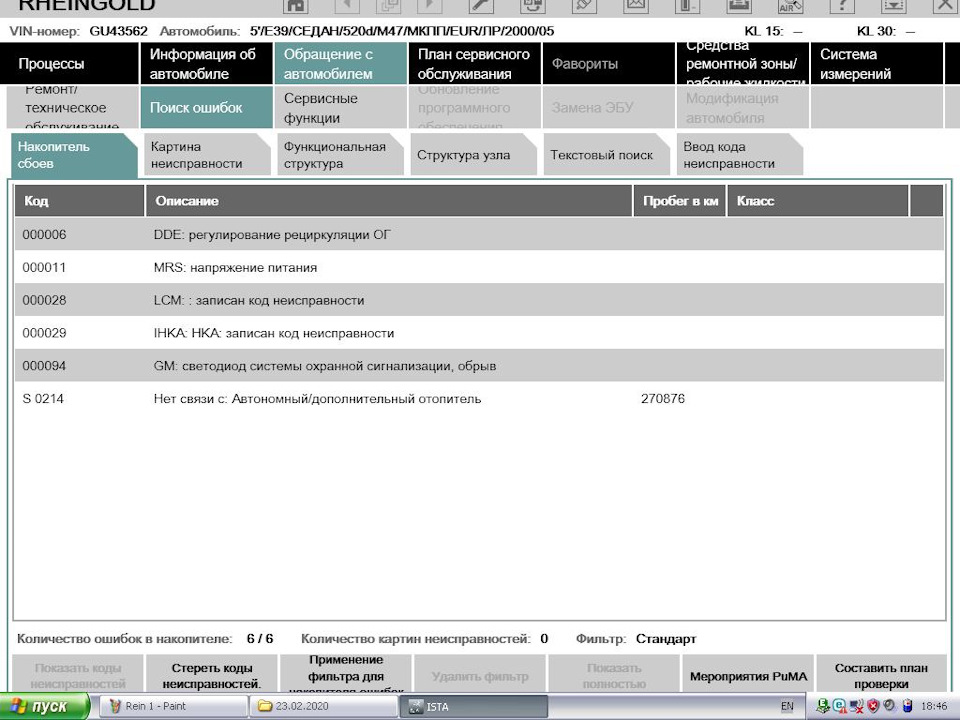Select Поиск ошибок submenu

[x=206, y=107]
